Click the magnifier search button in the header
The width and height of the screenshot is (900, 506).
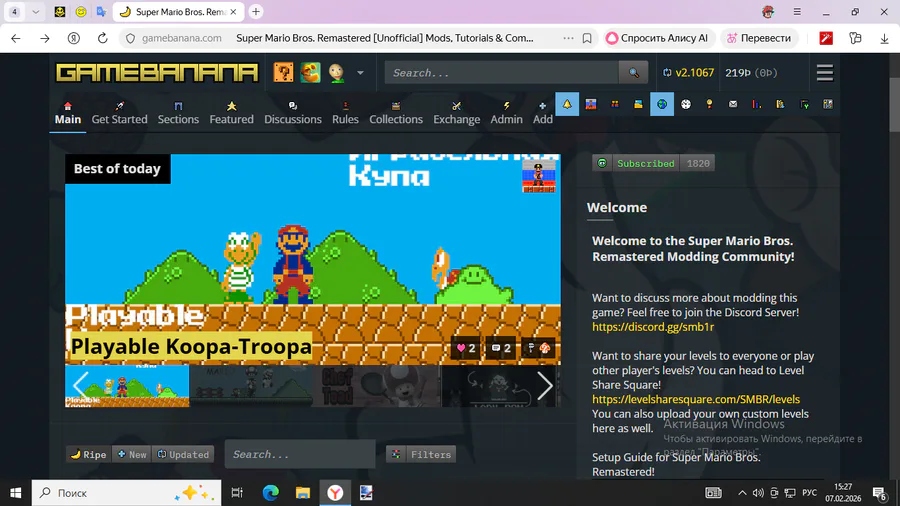(634, 73)
